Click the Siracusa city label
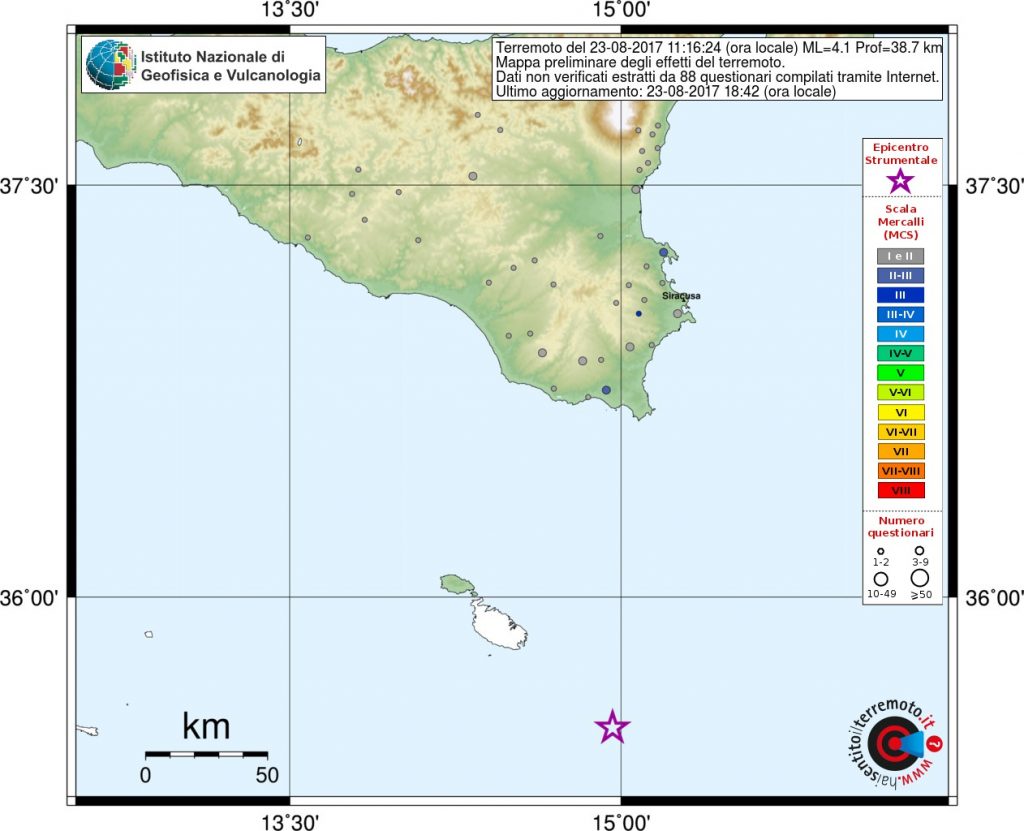This screenshot has height=831, width=1024. click(x=681, y=296)
